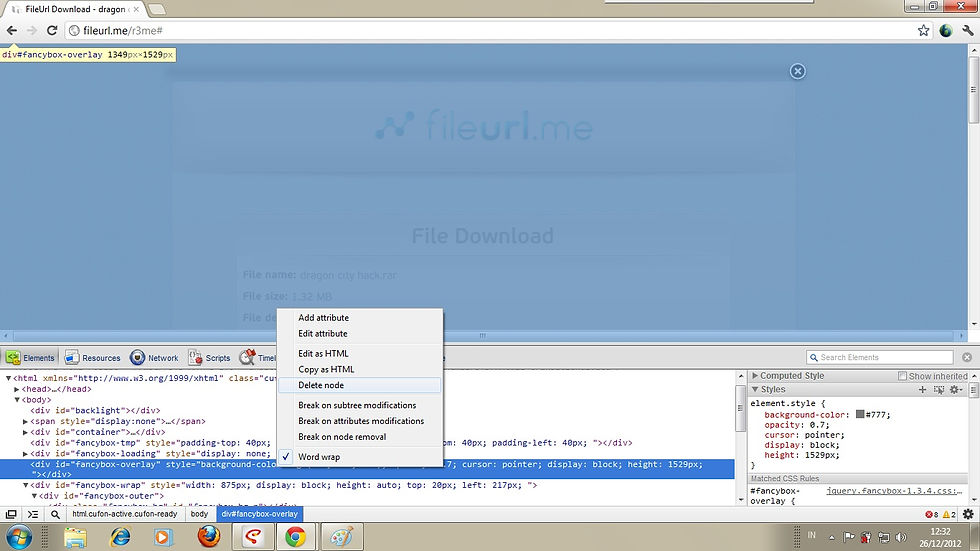Open Windows Explorer from the taskbar
This screenshot has width=980, height=551.
(75, 537)
